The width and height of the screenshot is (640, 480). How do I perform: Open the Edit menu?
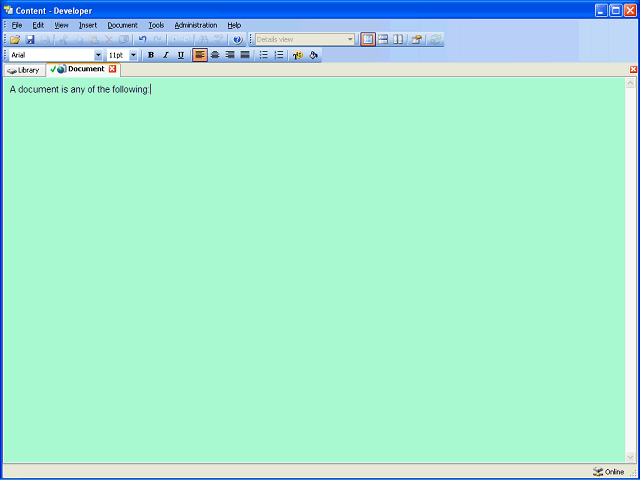[x=38, y=25]
